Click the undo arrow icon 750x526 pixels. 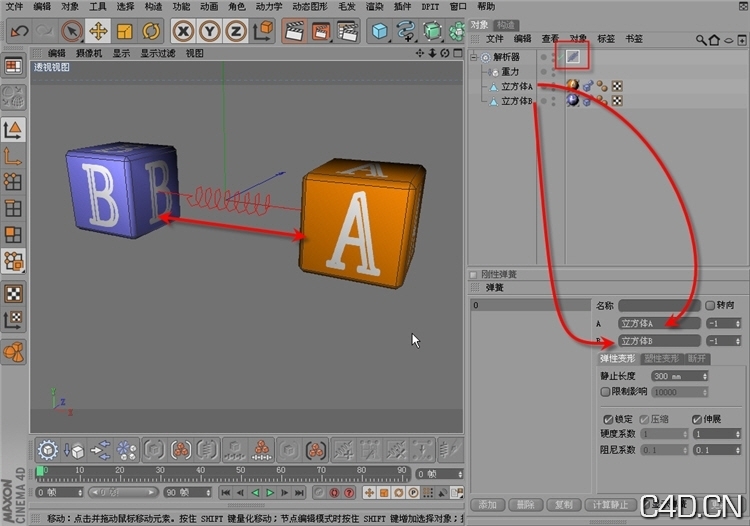point(19,32)
